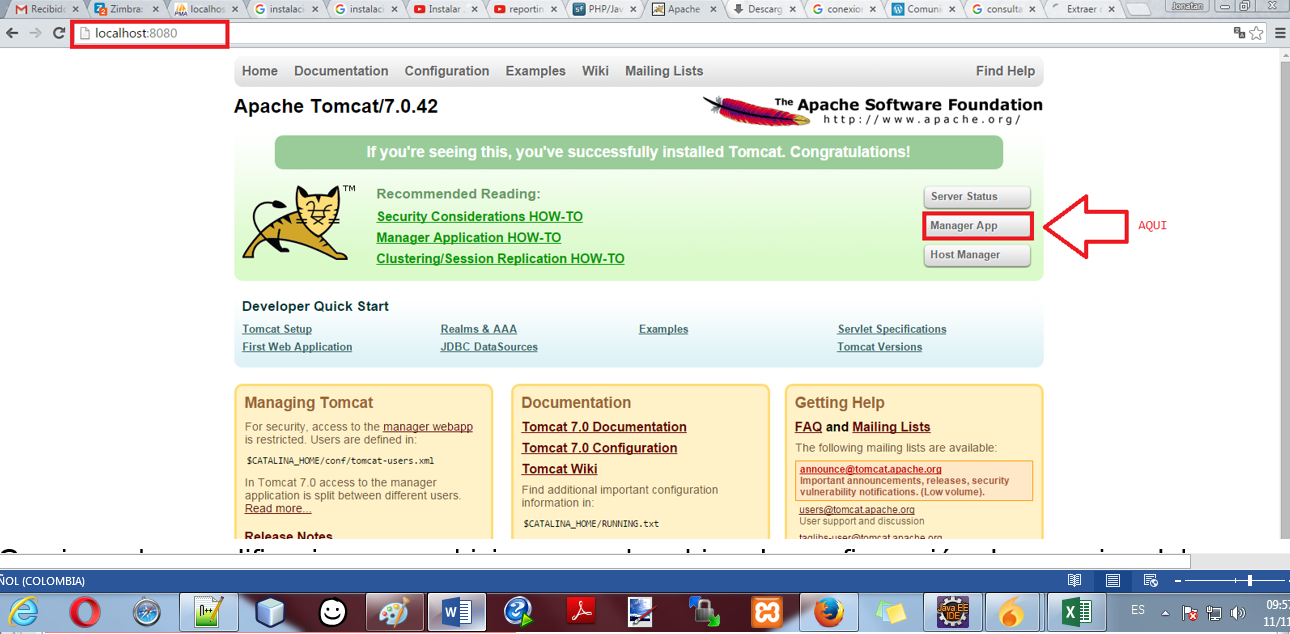Open Paint palette icon in taskbar
This screenshot has width=1290, height=634.
pos(394,612)
